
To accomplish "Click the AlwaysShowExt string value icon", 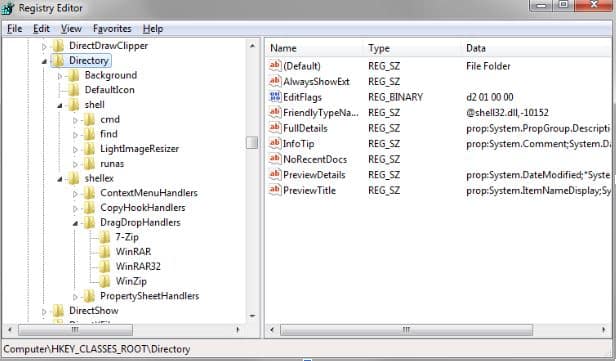I will click(x=275, y=81).
